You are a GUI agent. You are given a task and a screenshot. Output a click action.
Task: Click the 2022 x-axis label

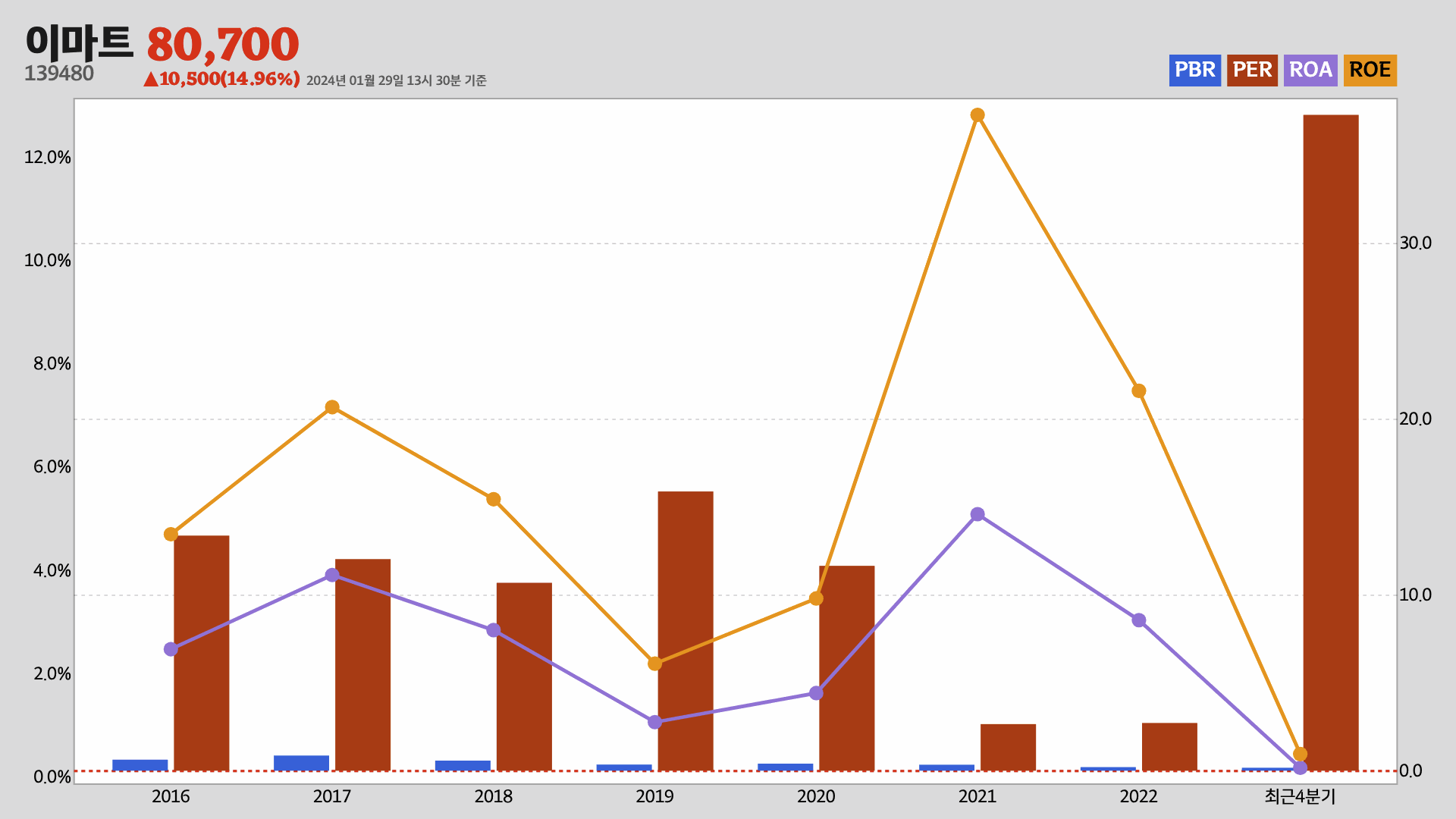coord(1139,796)
